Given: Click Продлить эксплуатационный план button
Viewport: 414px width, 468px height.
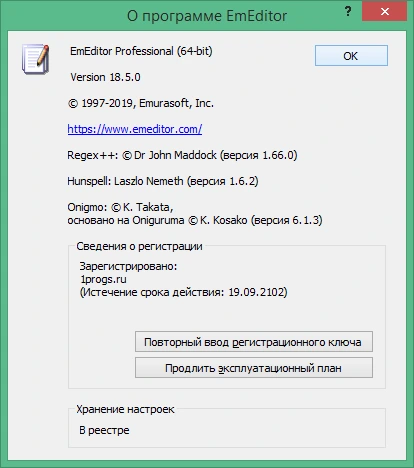Looking at the screenshot, I should 254,368.
